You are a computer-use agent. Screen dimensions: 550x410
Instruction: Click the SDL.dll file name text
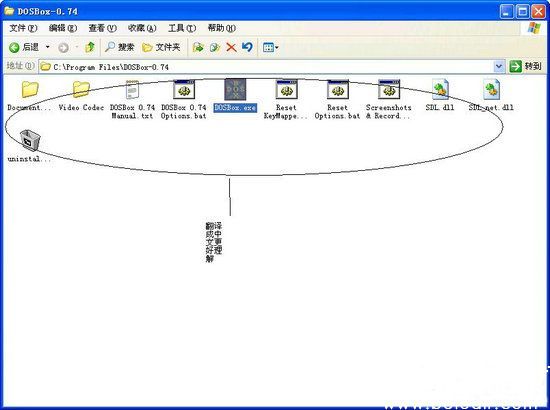pyautogui.click(x=440, y=108)
